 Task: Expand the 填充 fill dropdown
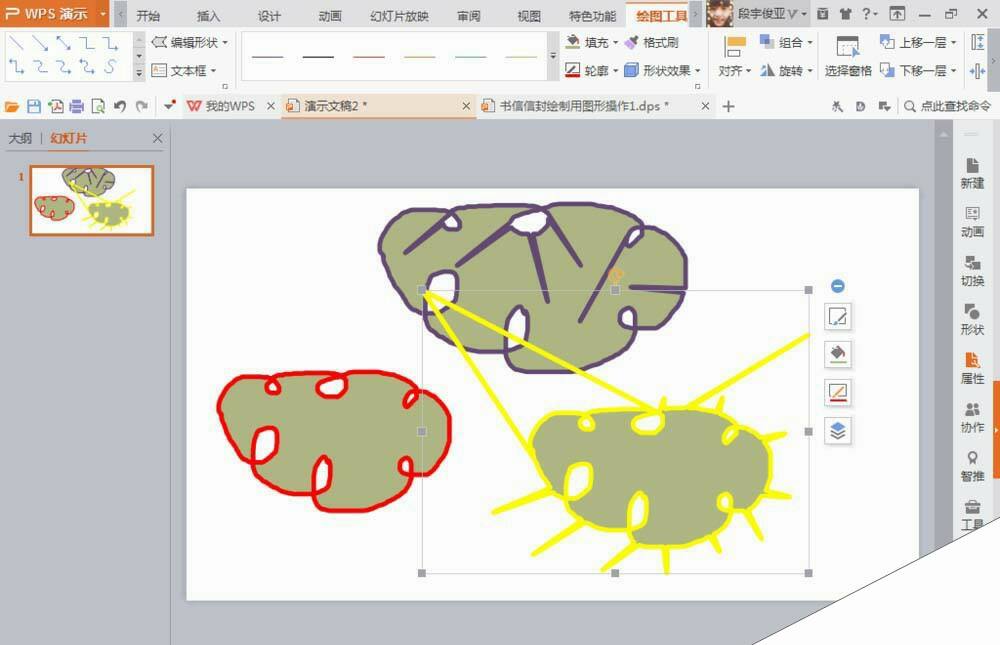615,43
